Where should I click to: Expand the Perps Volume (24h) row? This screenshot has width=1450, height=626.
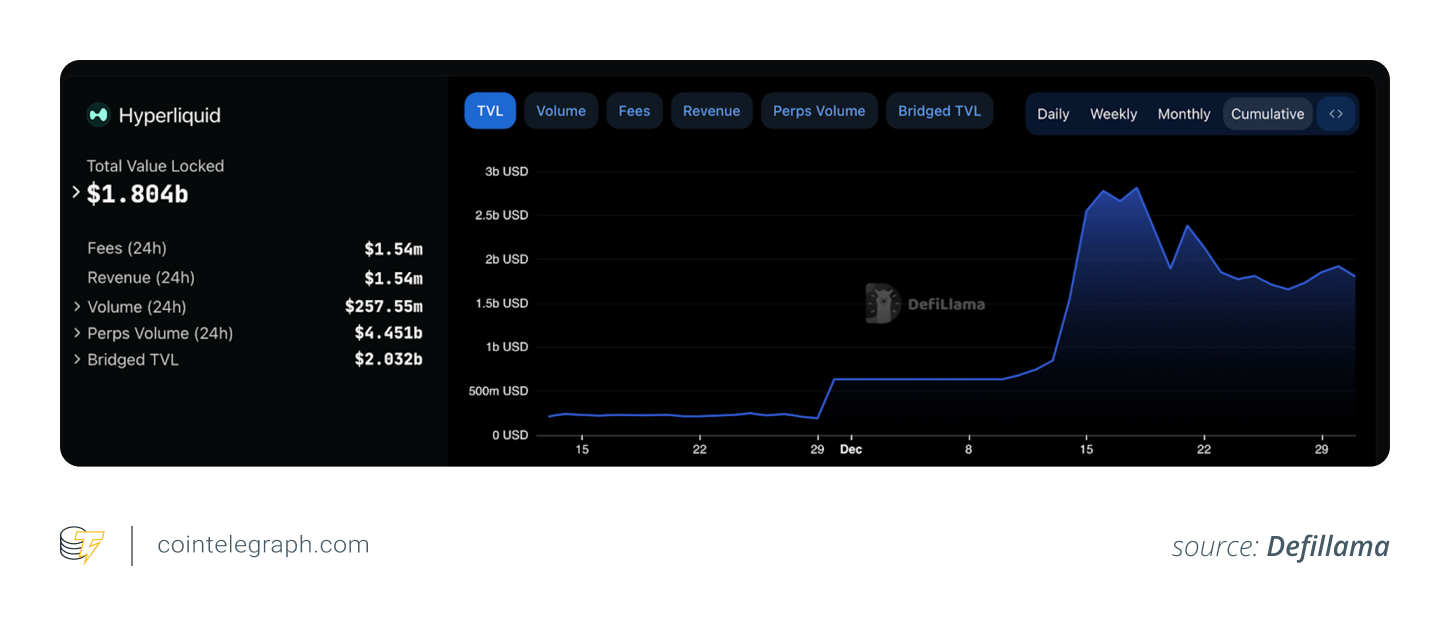pyautogui.click(x=77, y=333)
